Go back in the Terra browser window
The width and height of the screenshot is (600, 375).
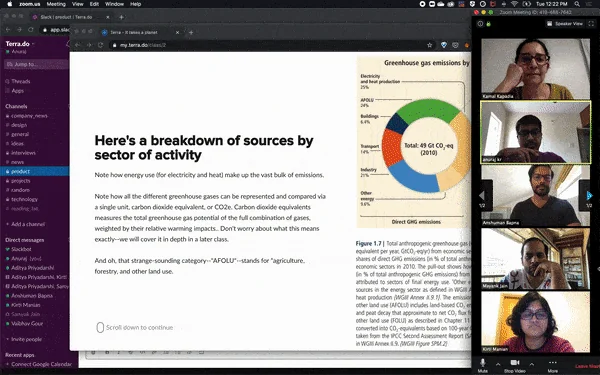click(78, 45)
